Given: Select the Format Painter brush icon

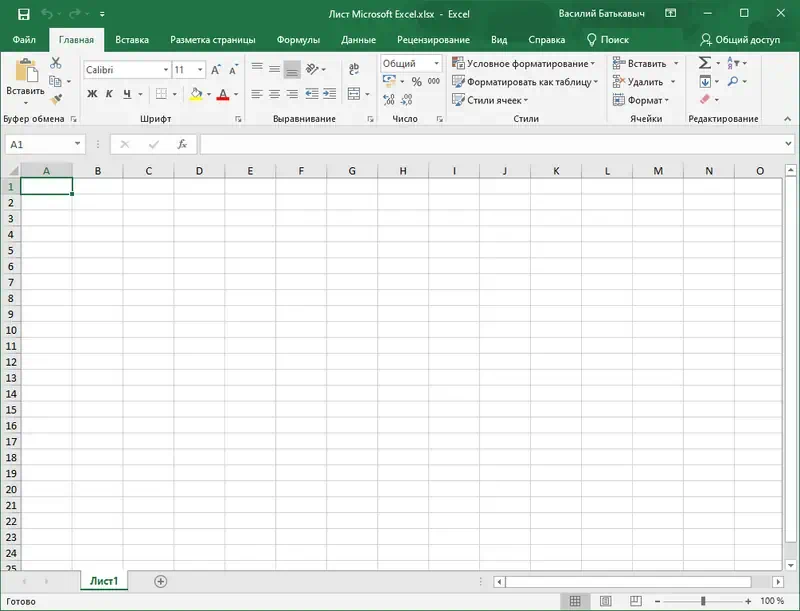Looking at the screenshot, I should click(x=56, y=99).
